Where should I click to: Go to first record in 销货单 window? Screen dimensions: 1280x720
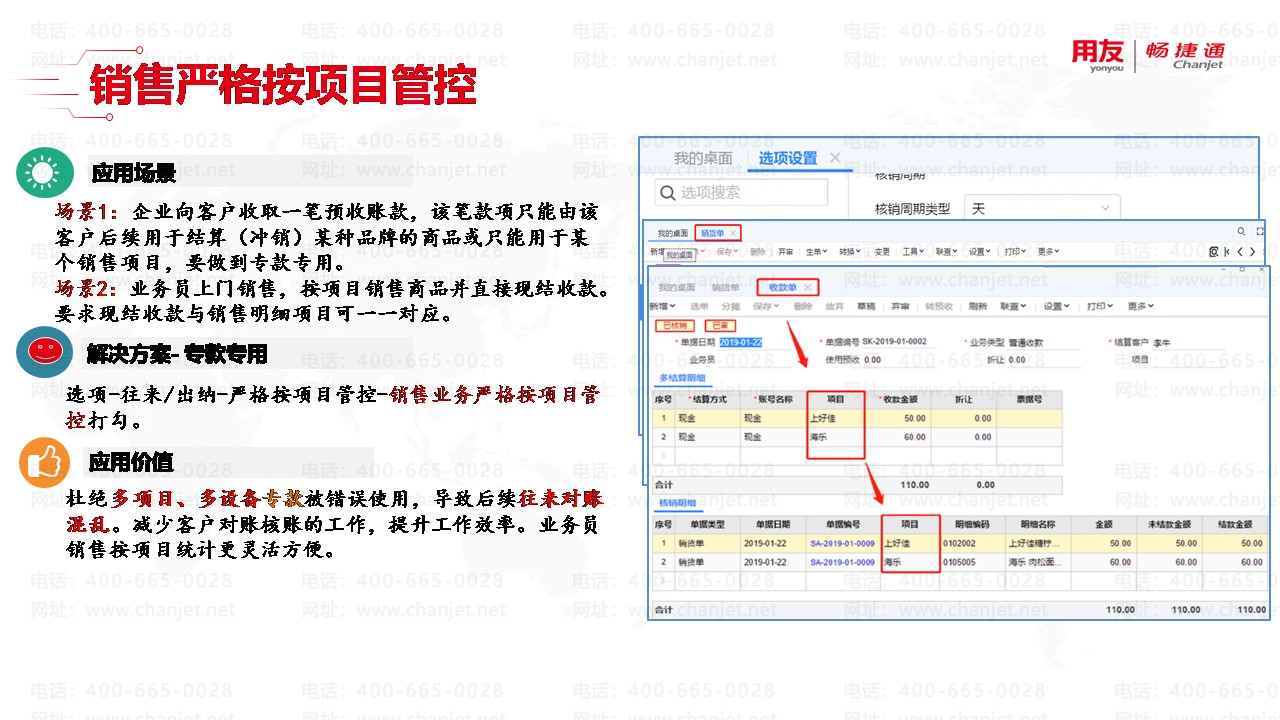click(x=1227, y=252)
